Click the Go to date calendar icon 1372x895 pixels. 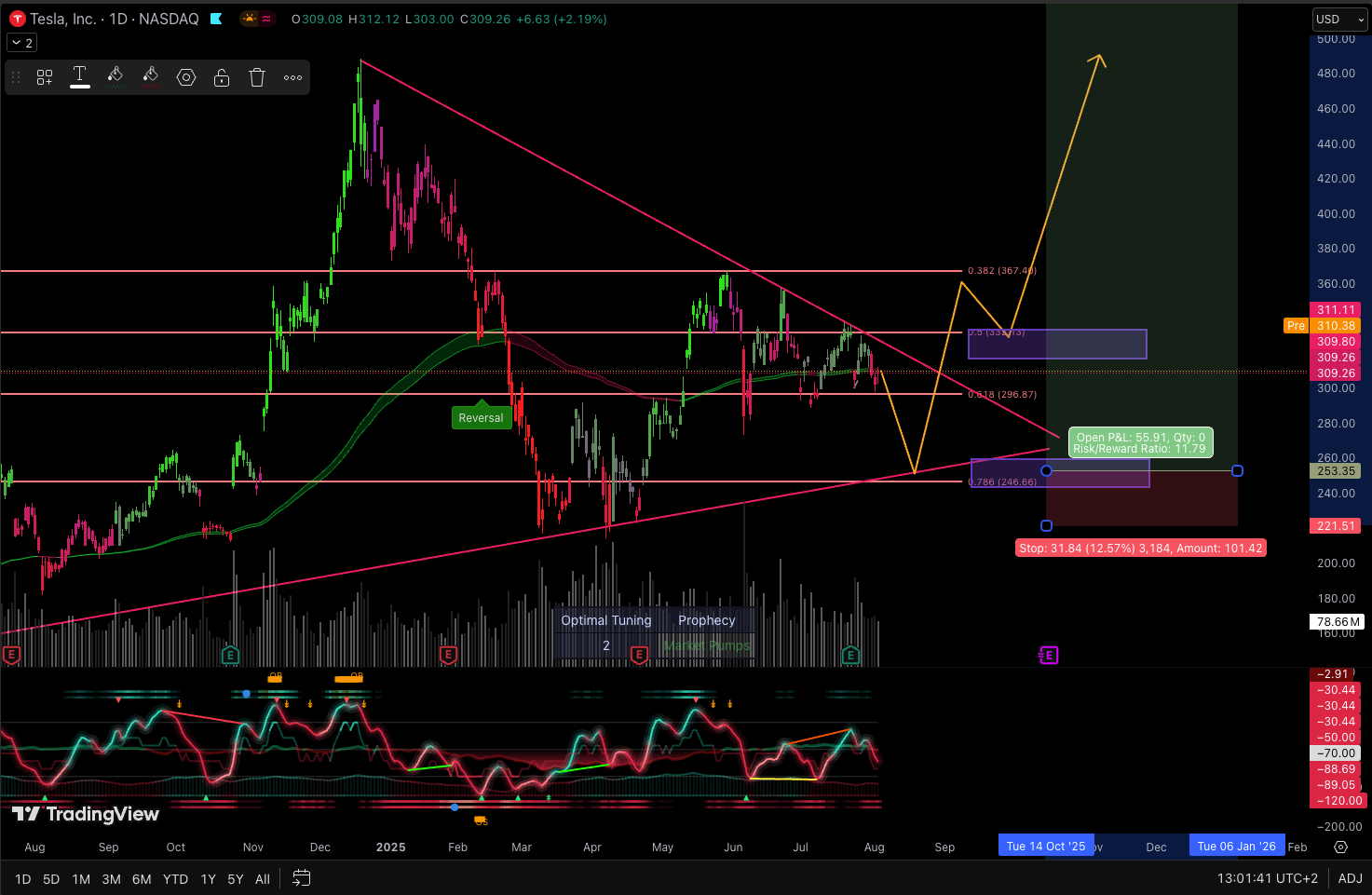coord(301,877)
